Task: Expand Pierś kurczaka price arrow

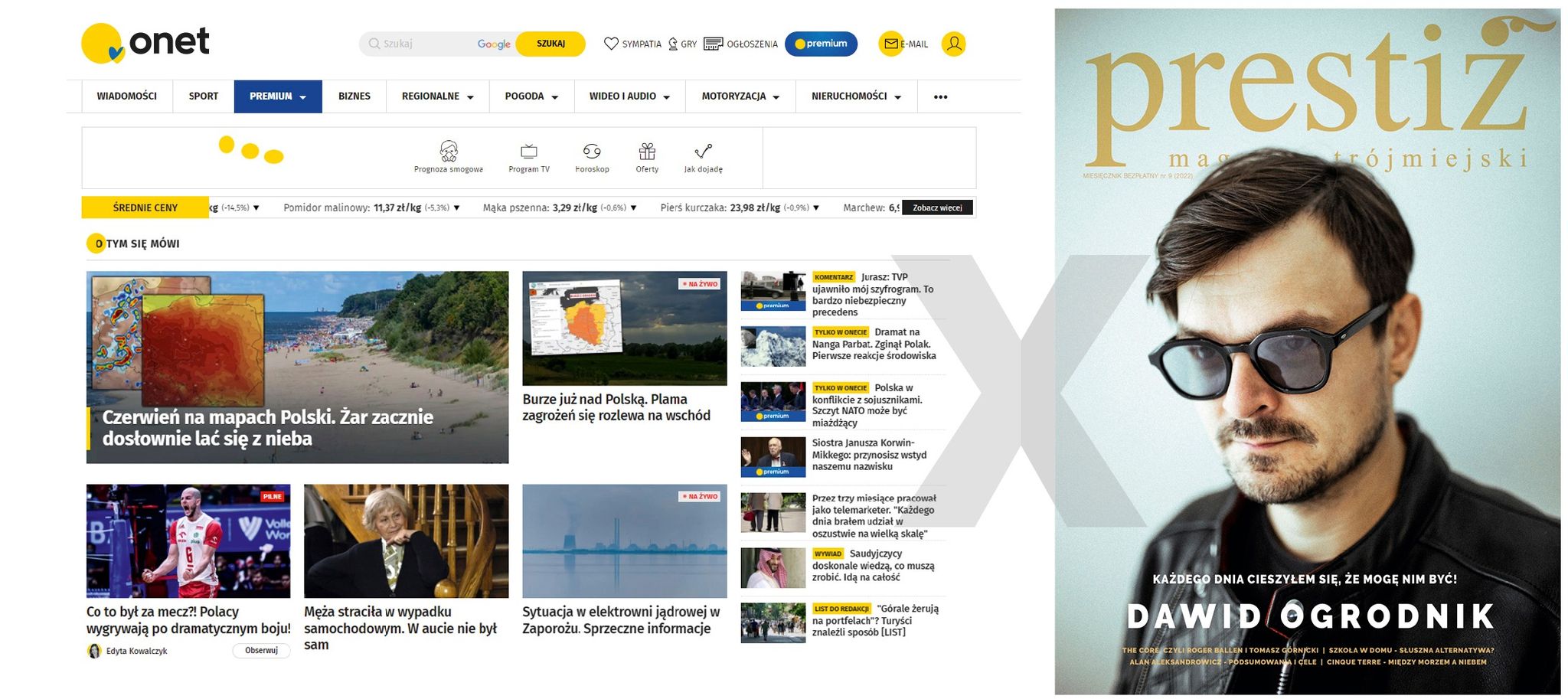Action: tap(816, 207)
